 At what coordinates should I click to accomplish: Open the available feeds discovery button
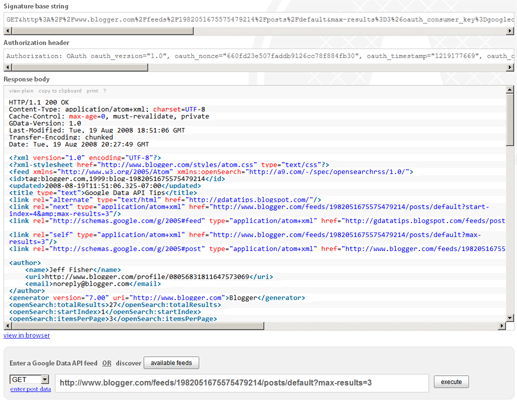(171, 363)
